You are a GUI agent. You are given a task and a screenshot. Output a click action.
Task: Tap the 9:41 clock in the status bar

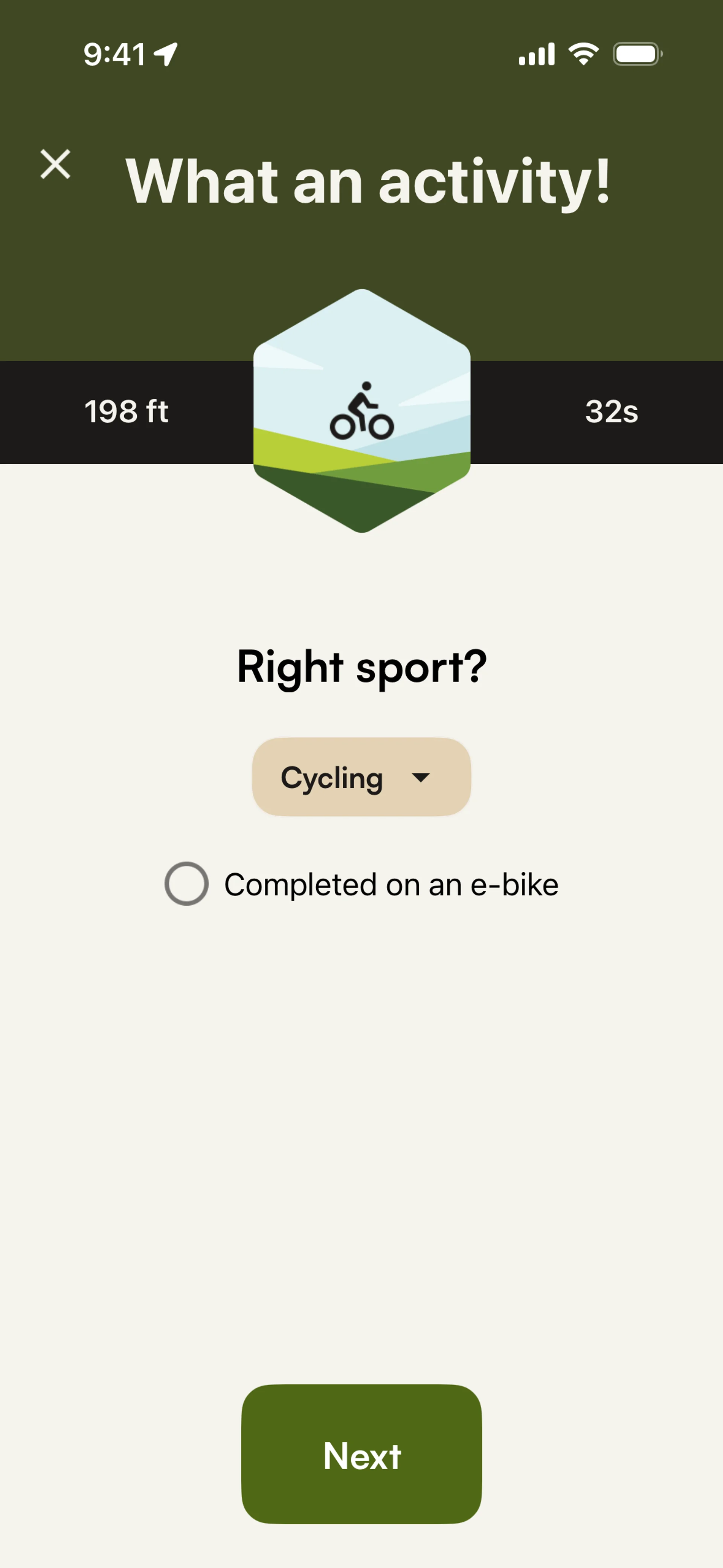click(114, 54)
